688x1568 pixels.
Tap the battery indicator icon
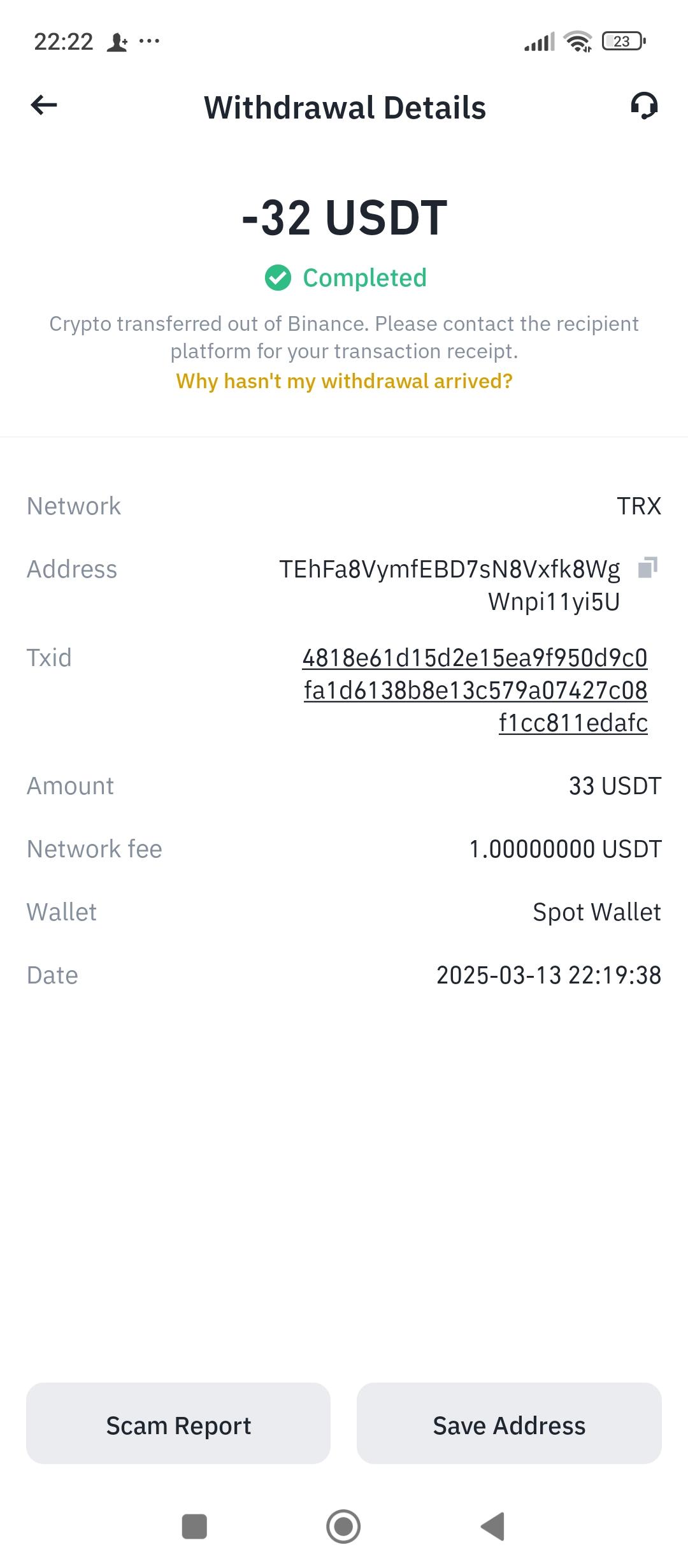point(624,41)
